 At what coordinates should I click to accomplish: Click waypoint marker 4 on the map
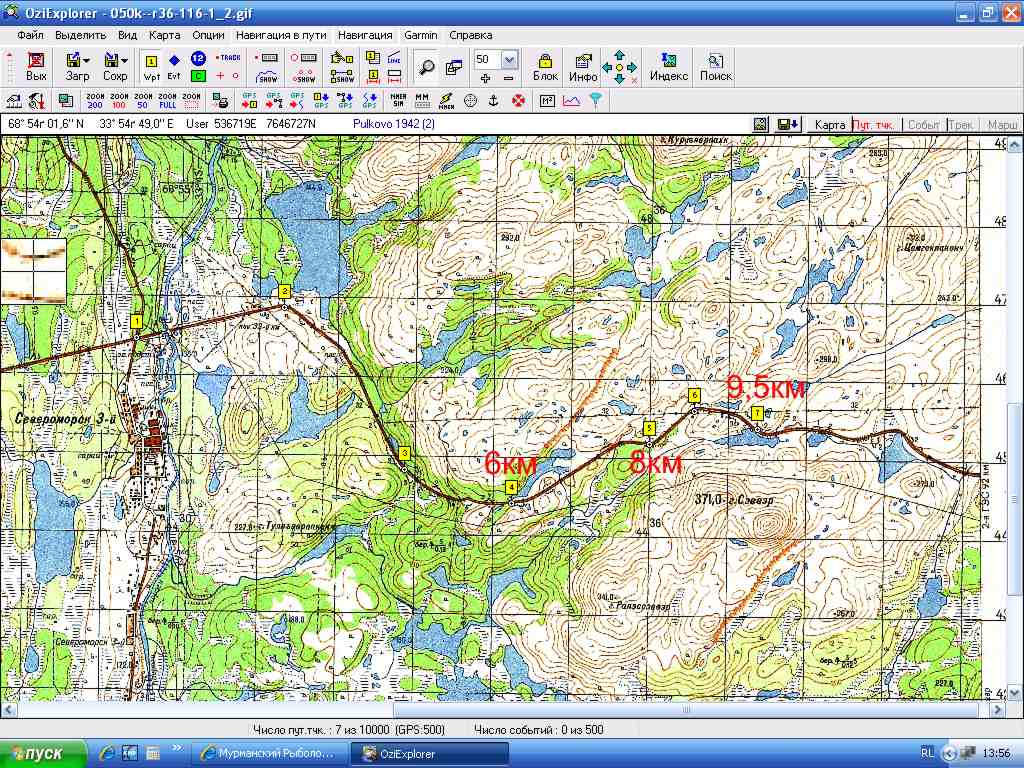point(511,487)
